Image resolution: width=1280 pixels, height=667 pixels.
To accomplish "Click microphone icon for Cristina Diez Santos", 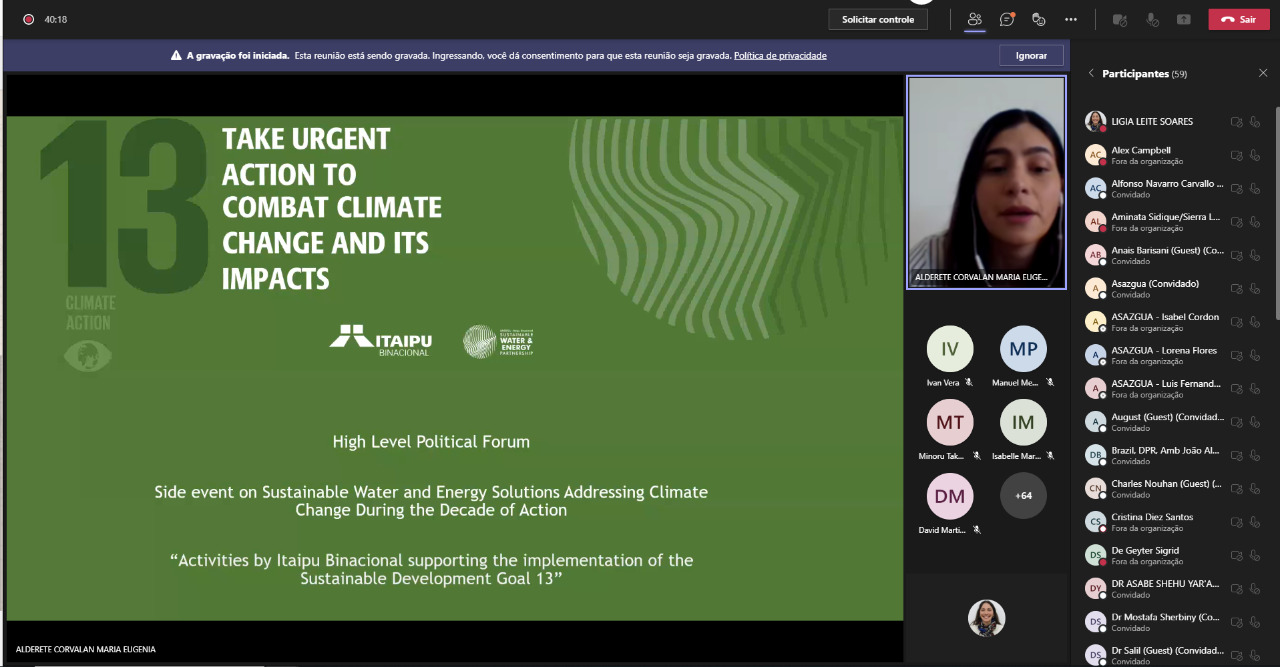I will 1255,522.
